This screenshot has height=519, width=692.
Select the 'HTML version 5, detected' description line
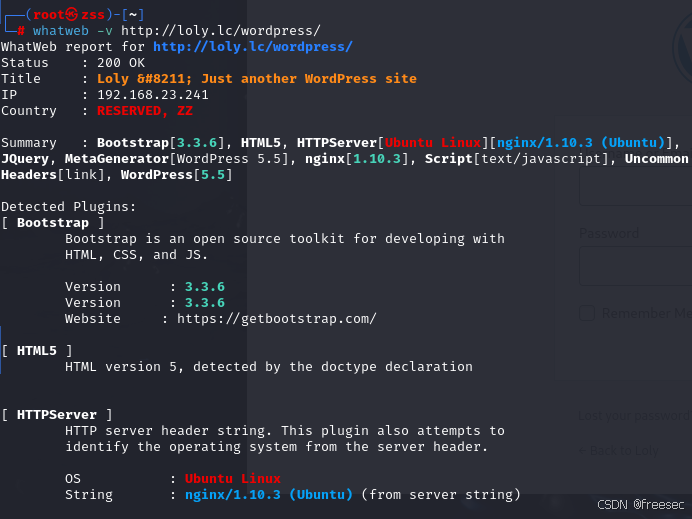[269, 367]
